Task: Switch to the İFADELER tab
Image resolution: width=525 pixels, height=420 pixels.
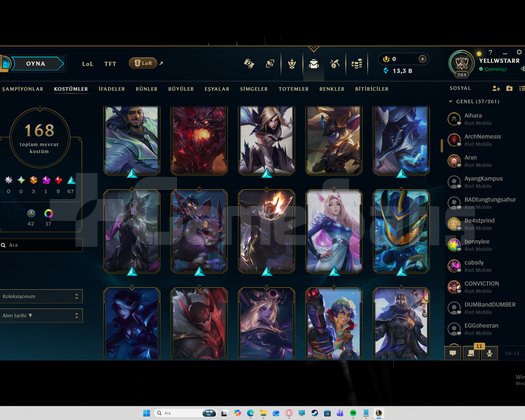Action: pyautogui.click(x=111, y=89)
